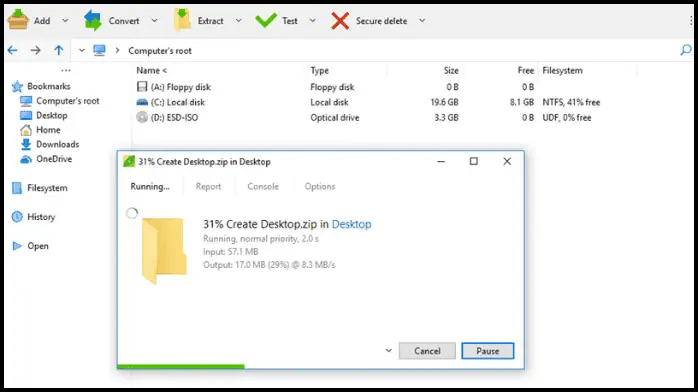Viewport: 698px width, 392px height.
Task: Switch to the Options tab
Action: 320,186
